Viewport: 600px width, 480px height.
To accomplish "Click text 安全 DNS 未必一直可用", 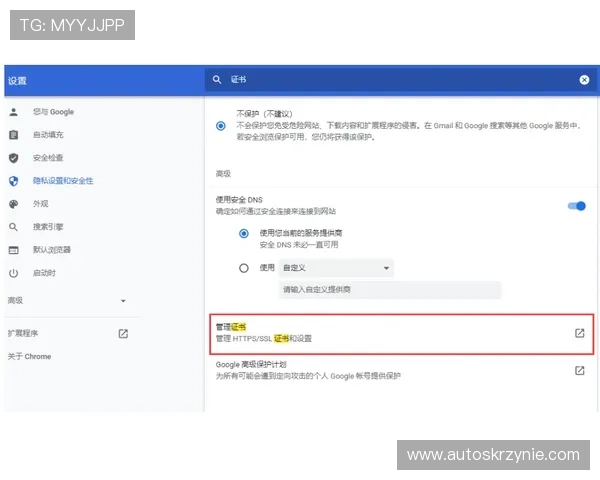I will coord(299,245).
